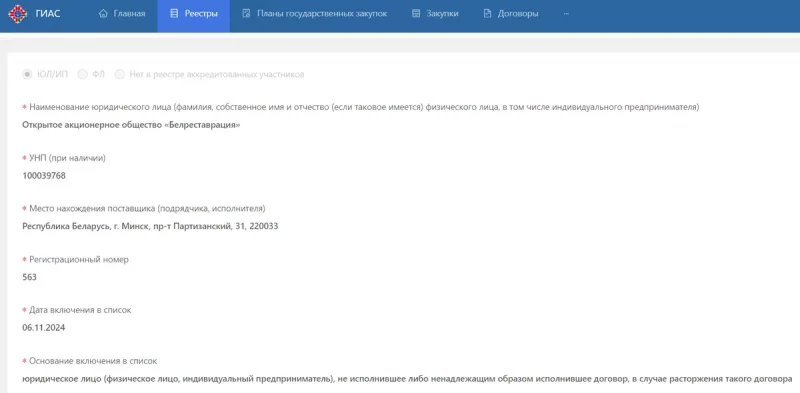The image size is (800, 393).
Task: Select the ЮЛ/ИП radio button
Action: pyautogui.click(x=27, y=75)
